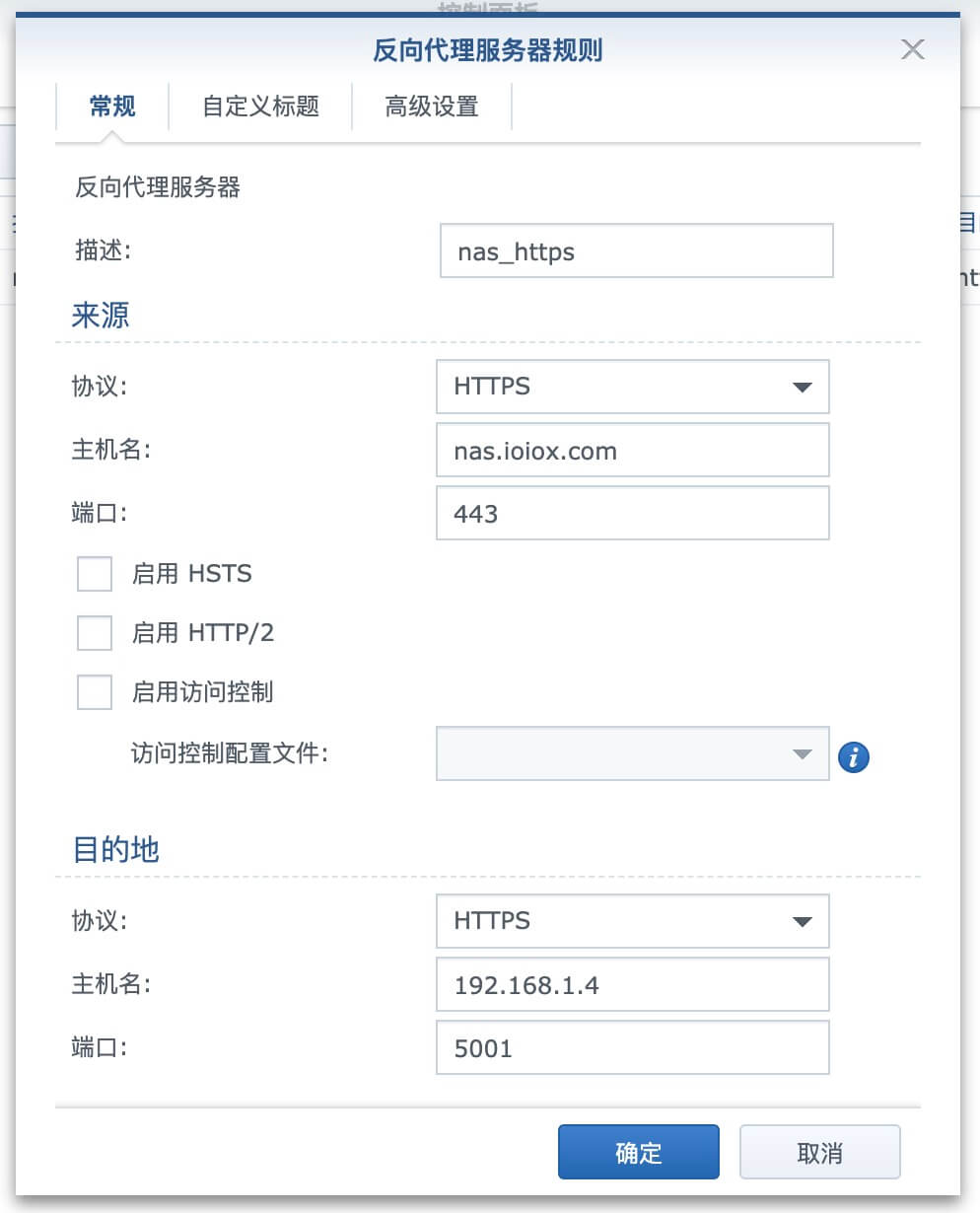Close the reverse proxy rule dialog
This screenshot has height=1213, width=980.
coord(913,49)
